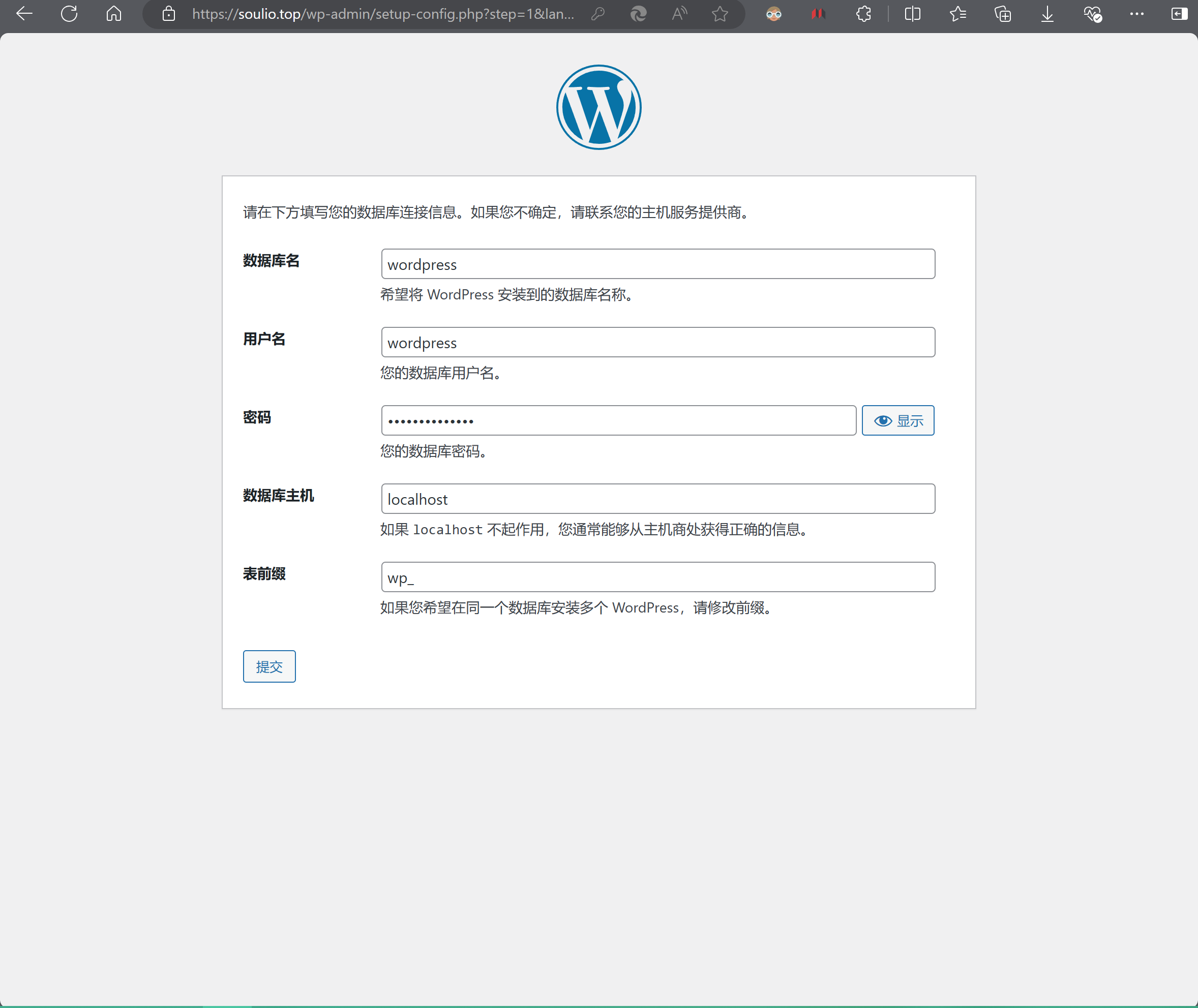Toggle the Edge sidebar panel
Screen dimensions: 1198x1008
click(x=1180, y=14)
